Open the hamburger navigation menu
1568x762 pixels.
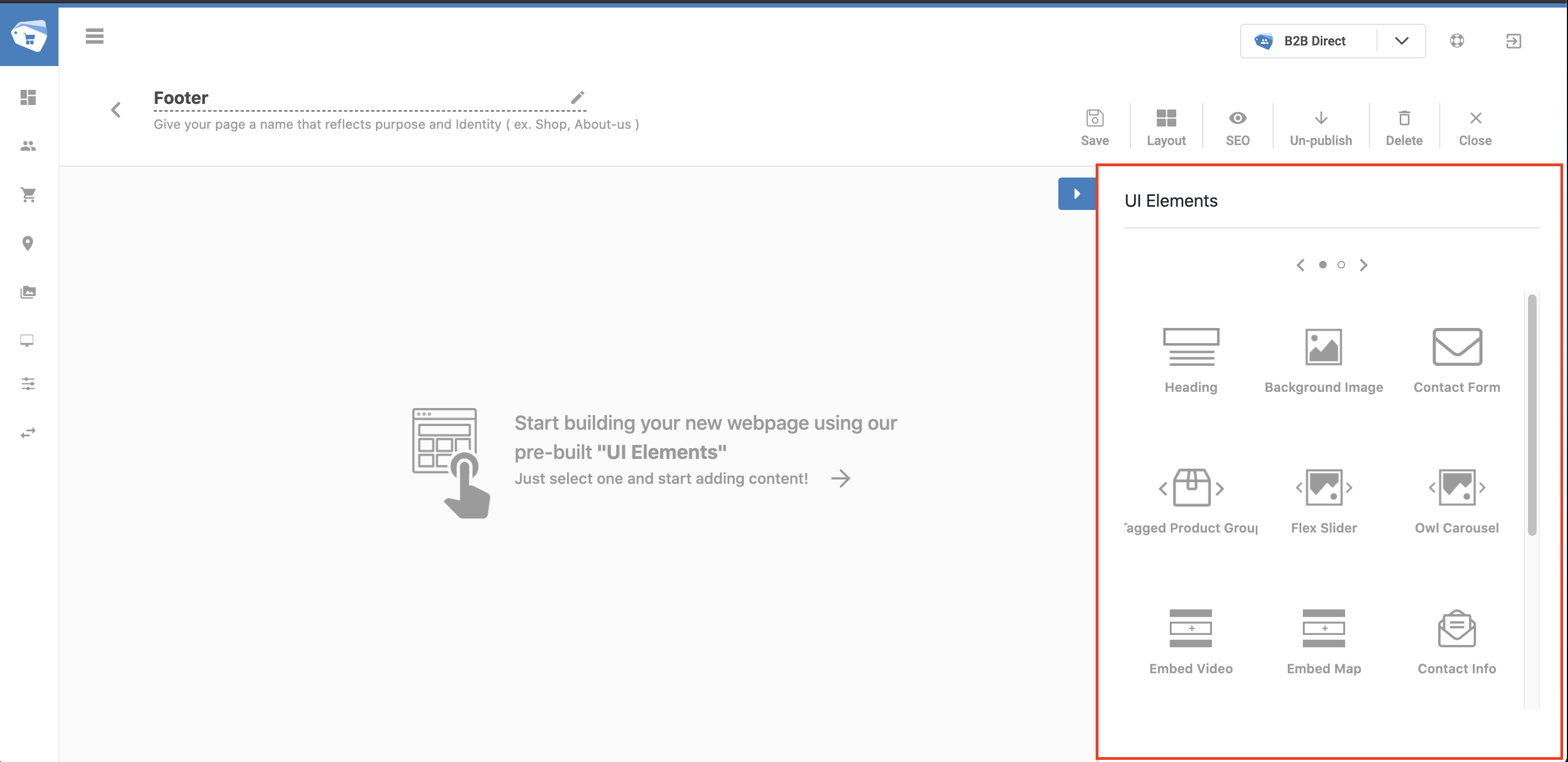pos(94,36)
